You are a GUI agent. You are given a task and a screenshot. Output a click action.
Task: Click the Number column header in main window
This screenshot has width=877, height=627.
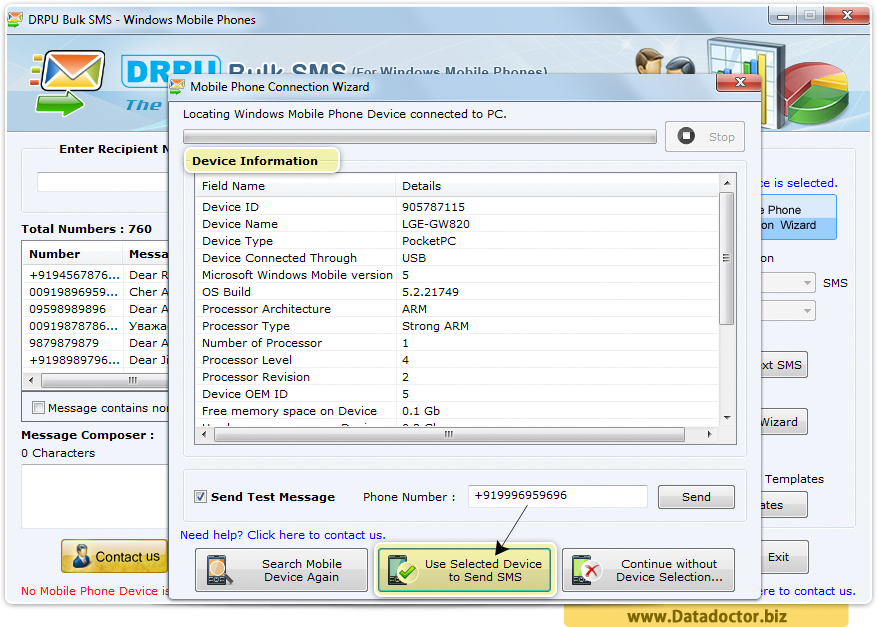73,254
